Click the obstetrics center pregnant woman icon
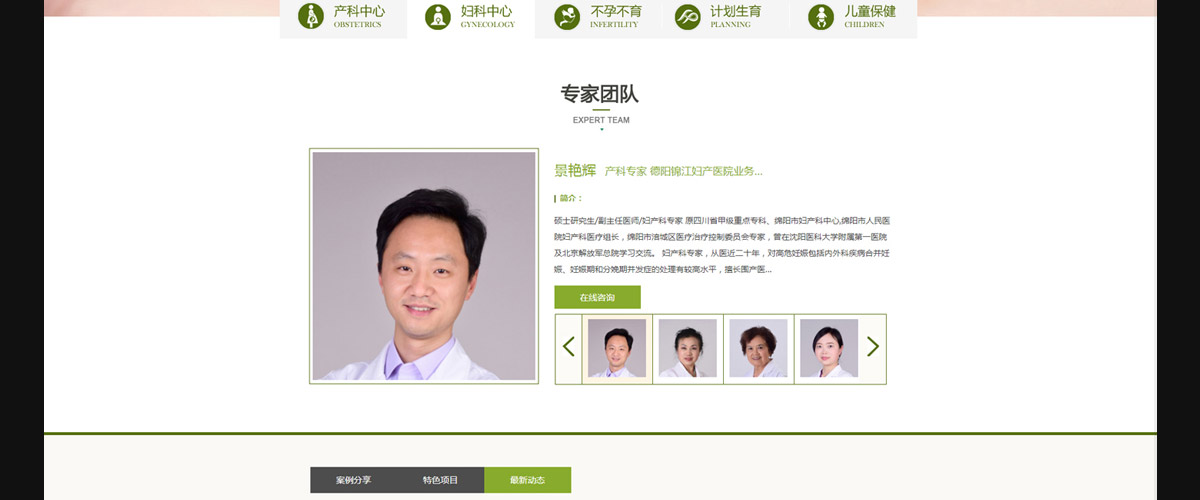The width and height of the screenshot is (1200, 500). (x=311, y=16)
